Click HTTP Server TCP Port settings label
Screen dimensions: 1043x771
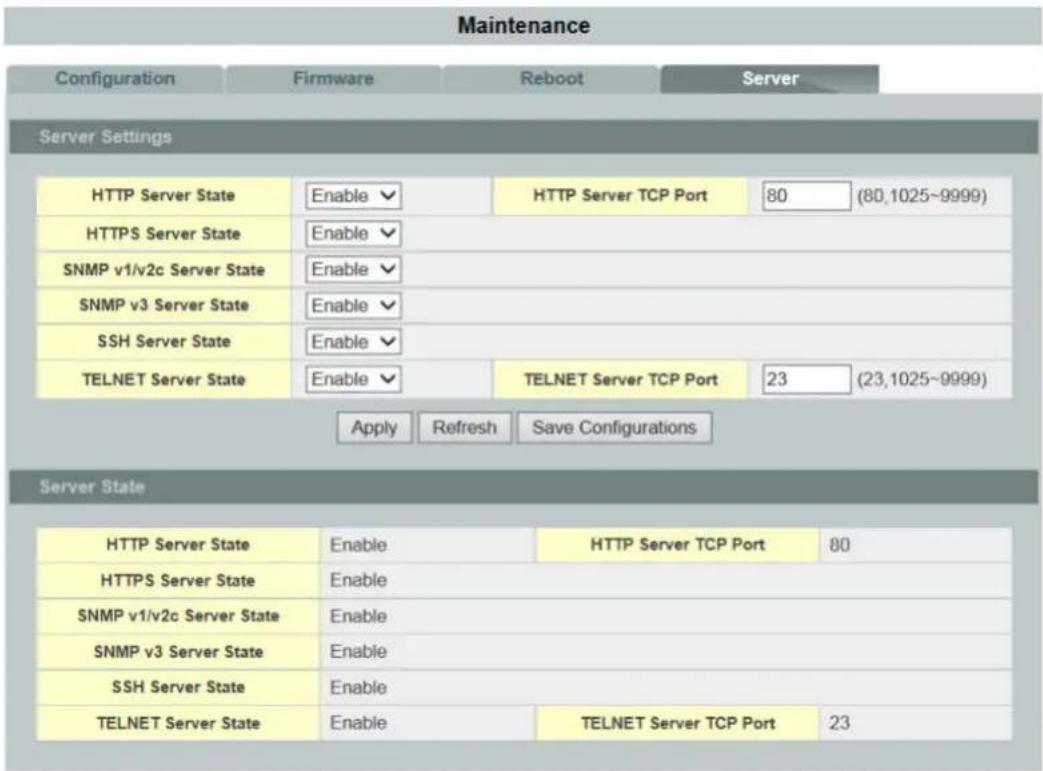(620, 196)
